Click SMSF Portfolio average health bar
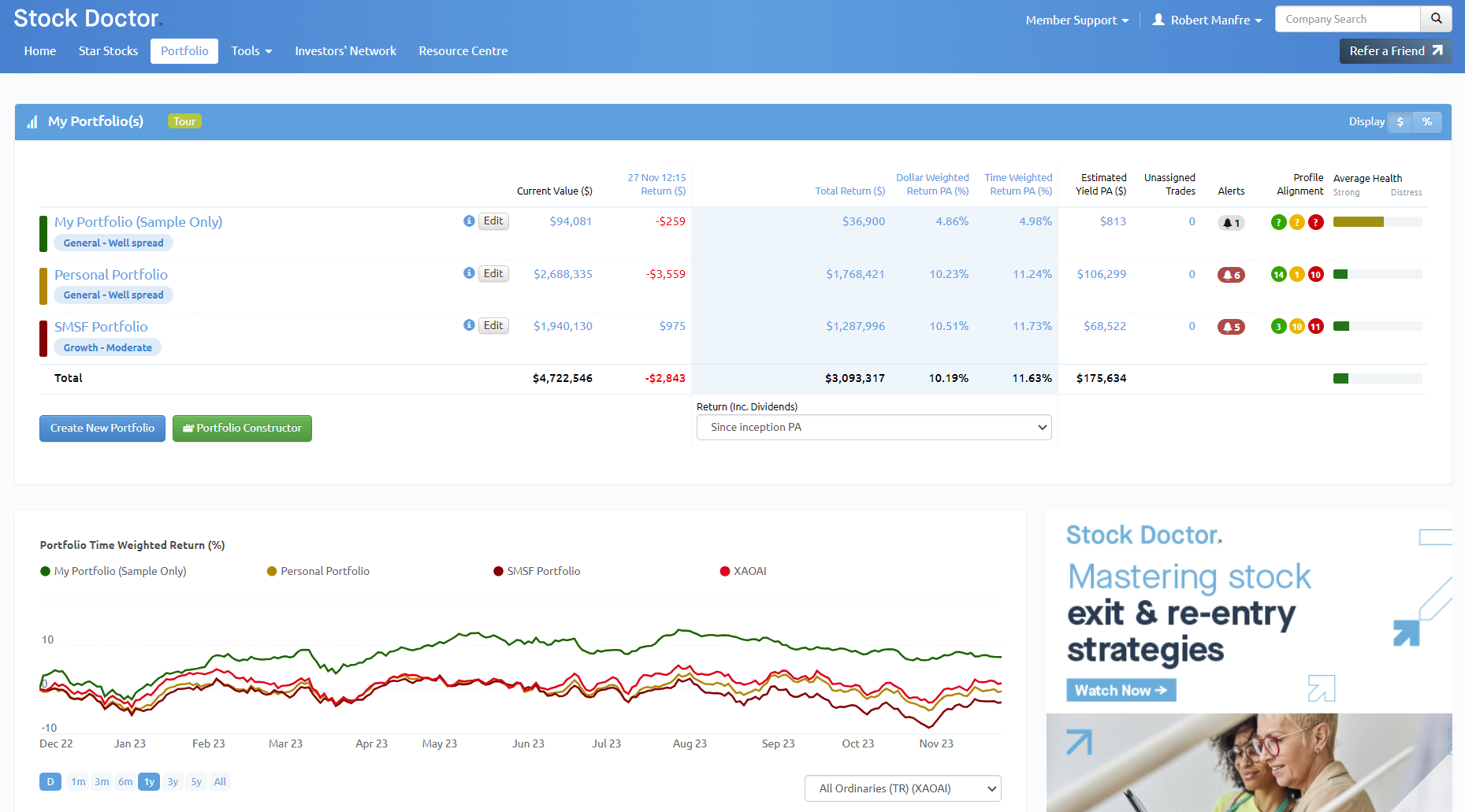 tap(1378, 326)
